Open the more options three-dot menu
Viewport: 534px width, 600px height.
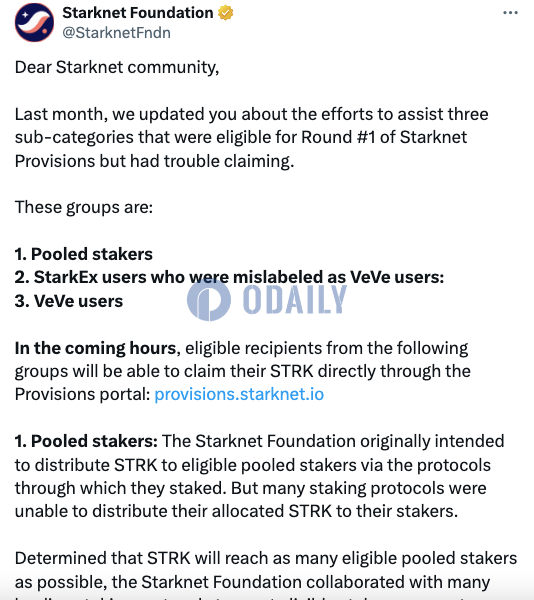510,13
